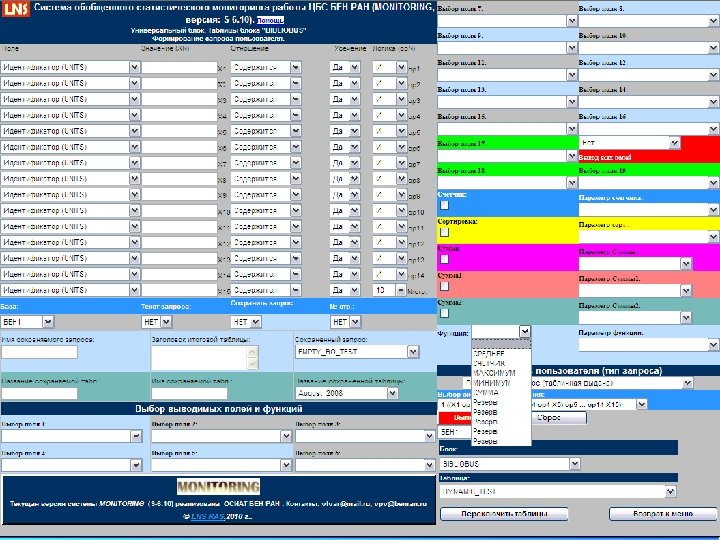This screenshot has height=540, width=720.
Task: Open the Содержится relation dropdown in row x1
Action: tap(266, 68)
